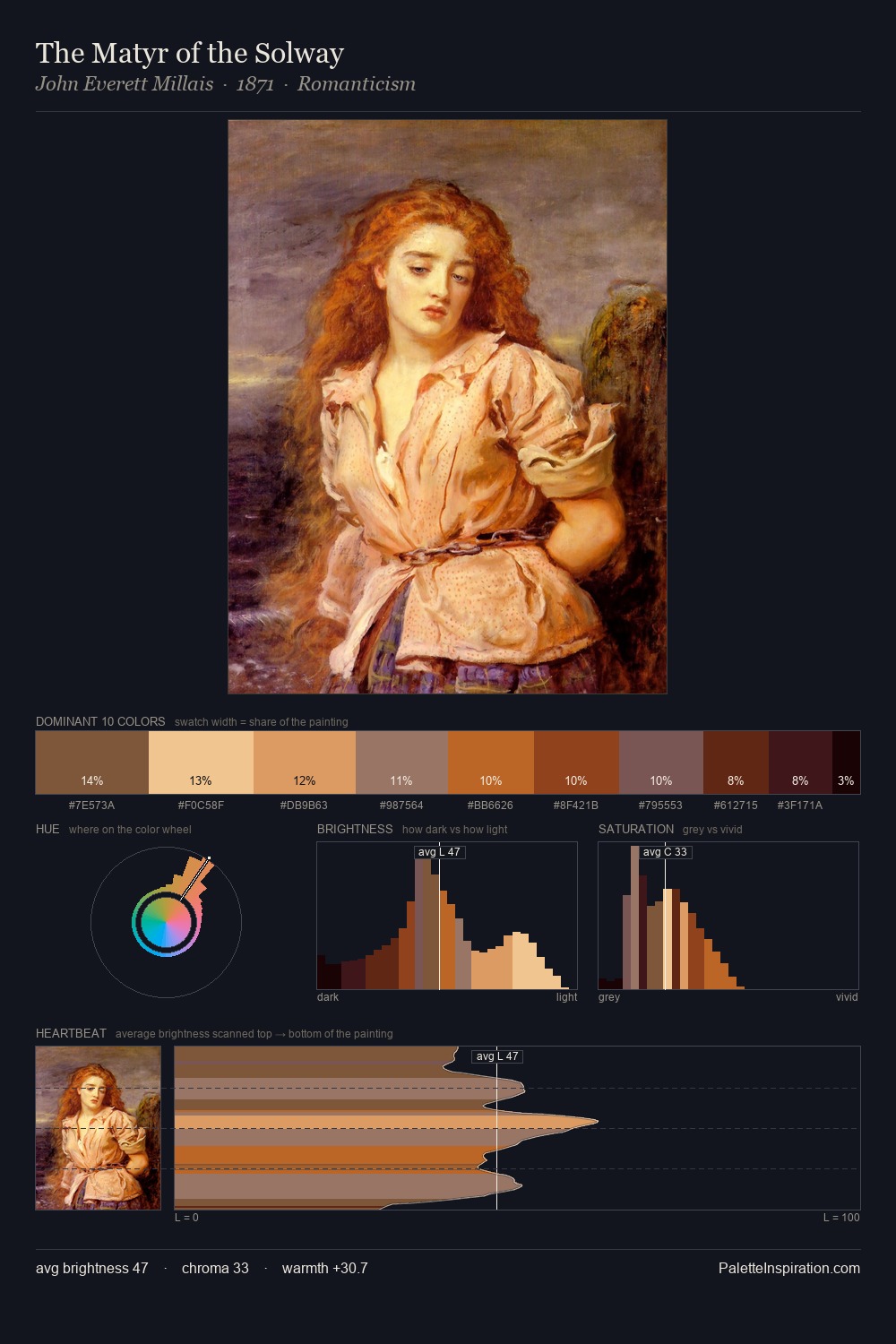
Task: Click the saturation histogram chart
Action: (728, 916)
